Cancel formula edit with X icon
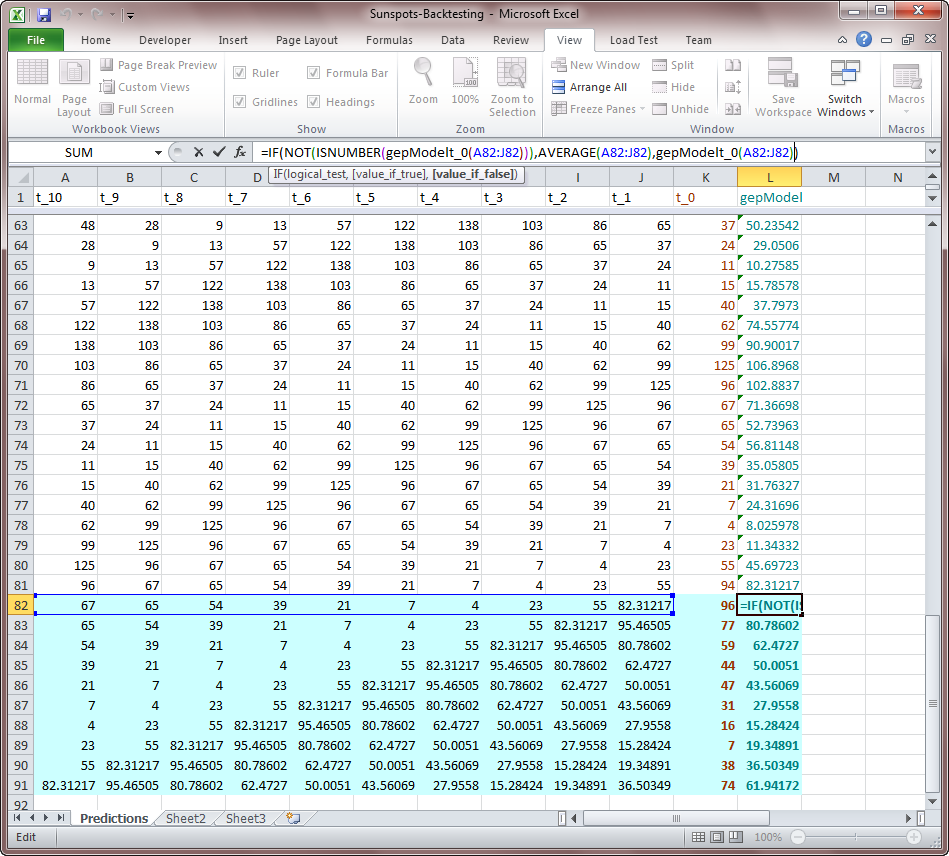 pos(198,152)
